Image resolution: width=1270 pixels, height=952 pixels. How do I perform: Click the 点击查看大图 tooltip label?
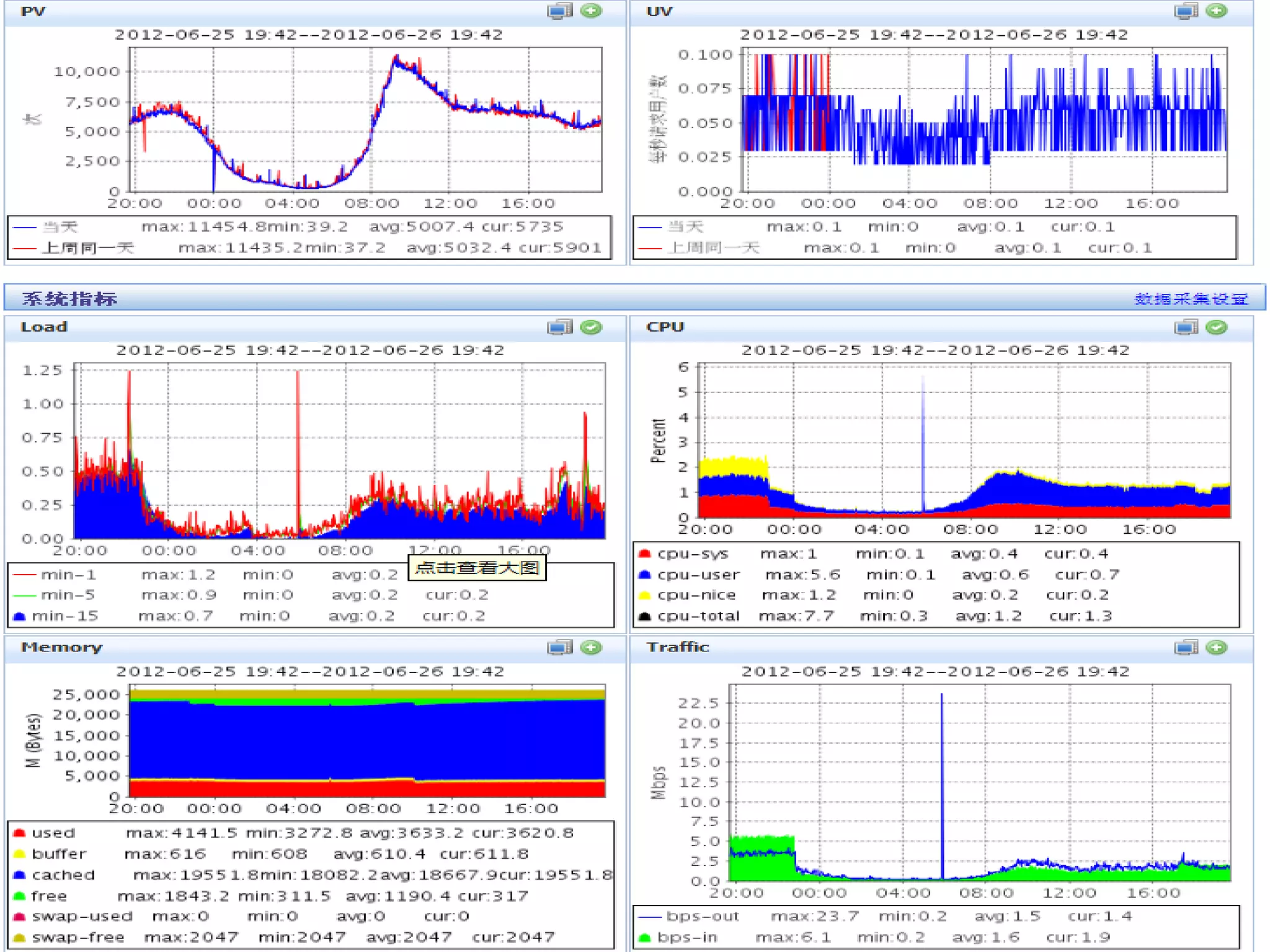pos(476,568)
